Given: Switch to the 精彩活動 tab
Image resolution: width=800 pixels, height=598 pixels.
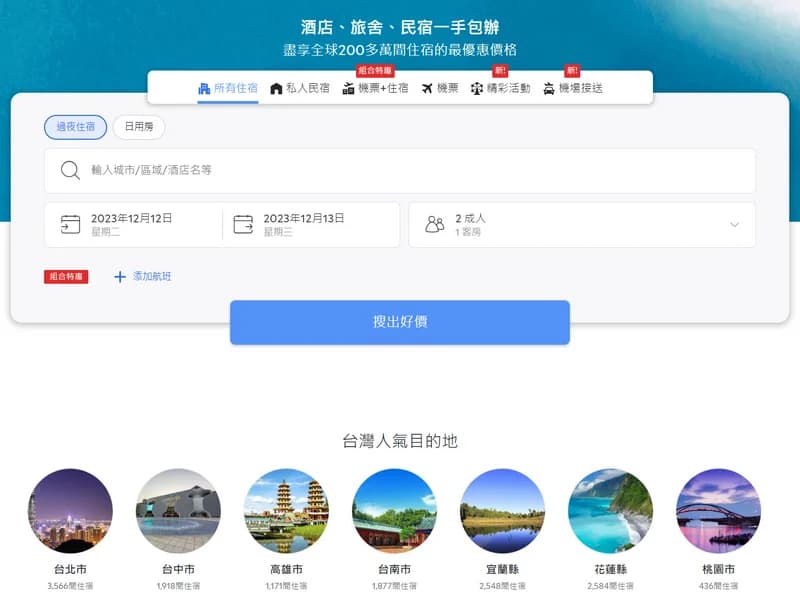Looking at the screenshot, I should [501, 88].
